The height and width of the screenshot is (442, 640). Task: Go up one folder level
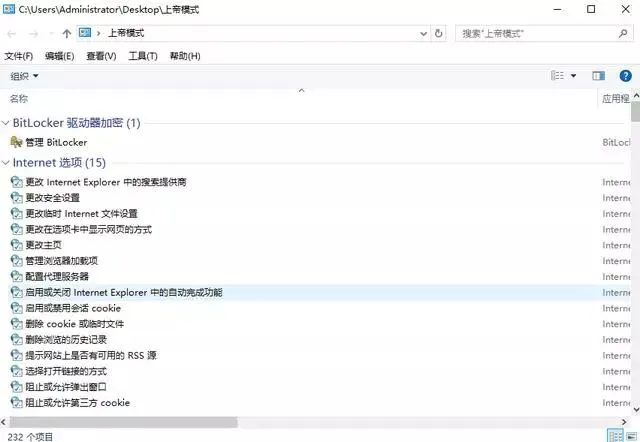(x=67, y=33)
